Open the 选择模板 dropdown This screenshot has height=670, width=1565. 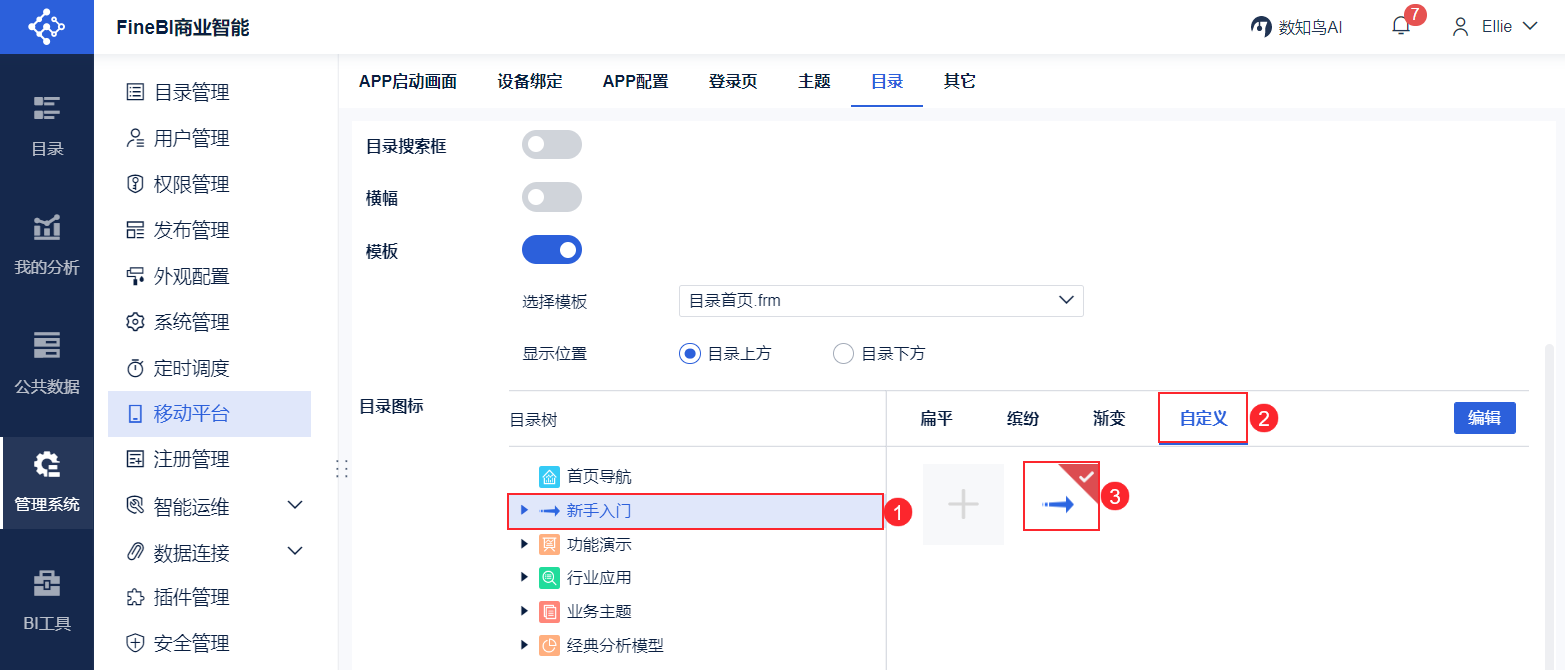880,301
